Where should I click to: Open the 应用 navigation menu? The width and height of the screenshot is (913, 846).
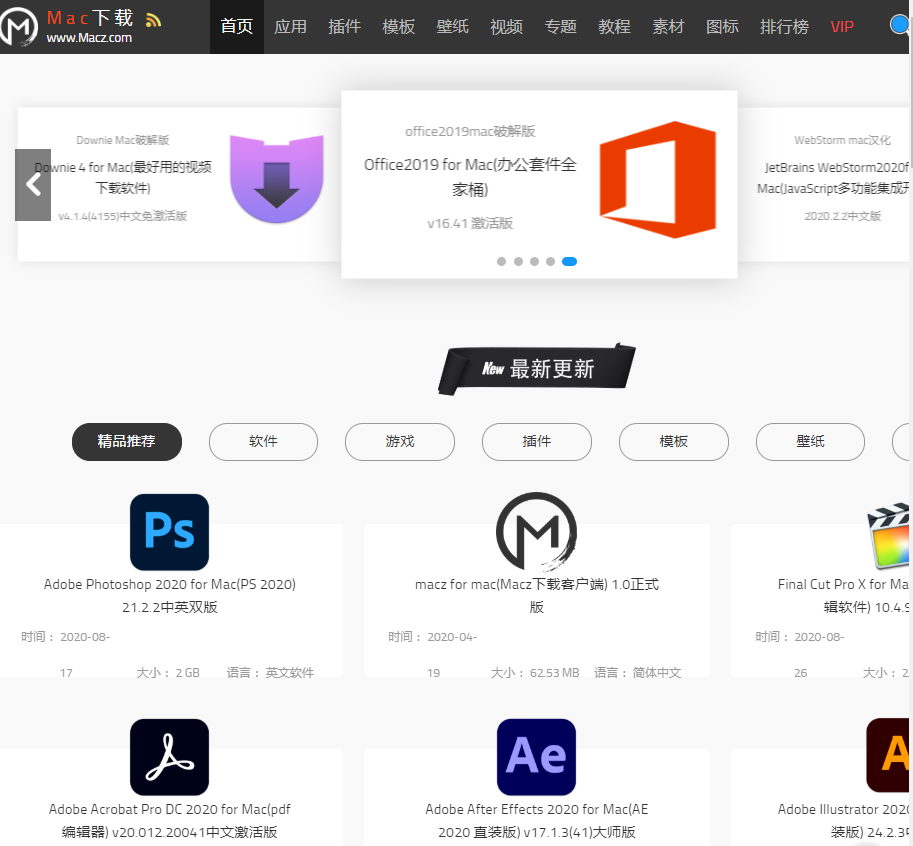point(291,27)
